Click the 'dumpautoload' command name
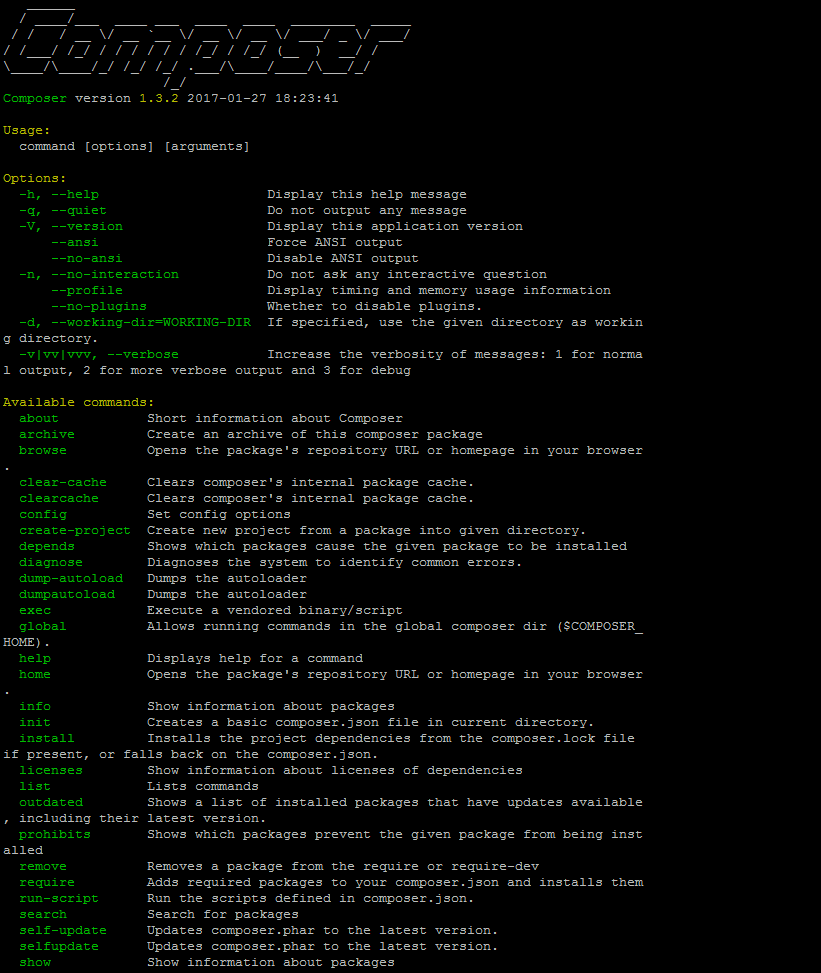The width and height of the screenshot is (821, 973). pos(66,594)
